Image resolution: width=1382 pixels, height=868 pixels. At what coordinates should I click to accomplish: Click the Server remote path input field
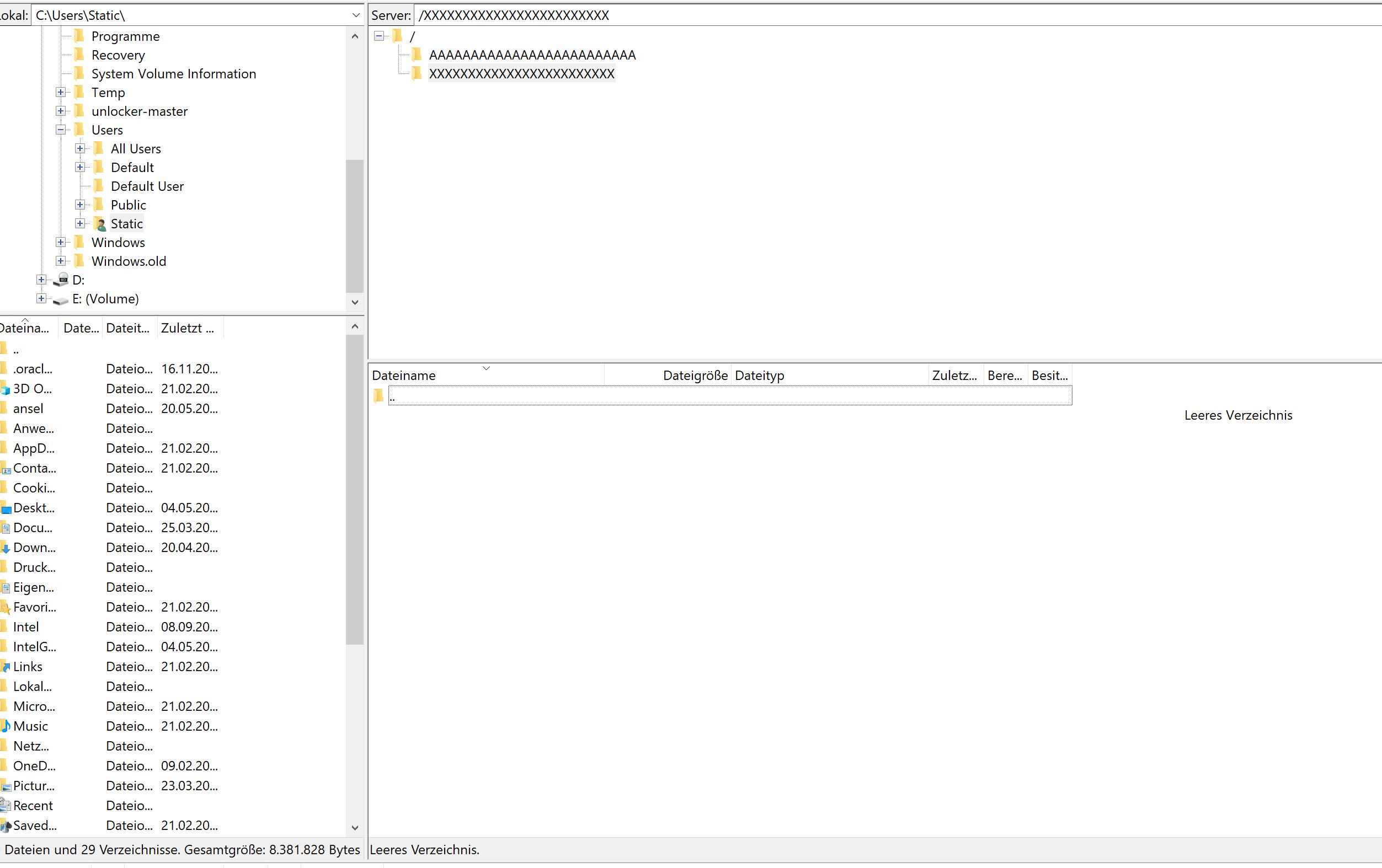[x=861, y=15]
